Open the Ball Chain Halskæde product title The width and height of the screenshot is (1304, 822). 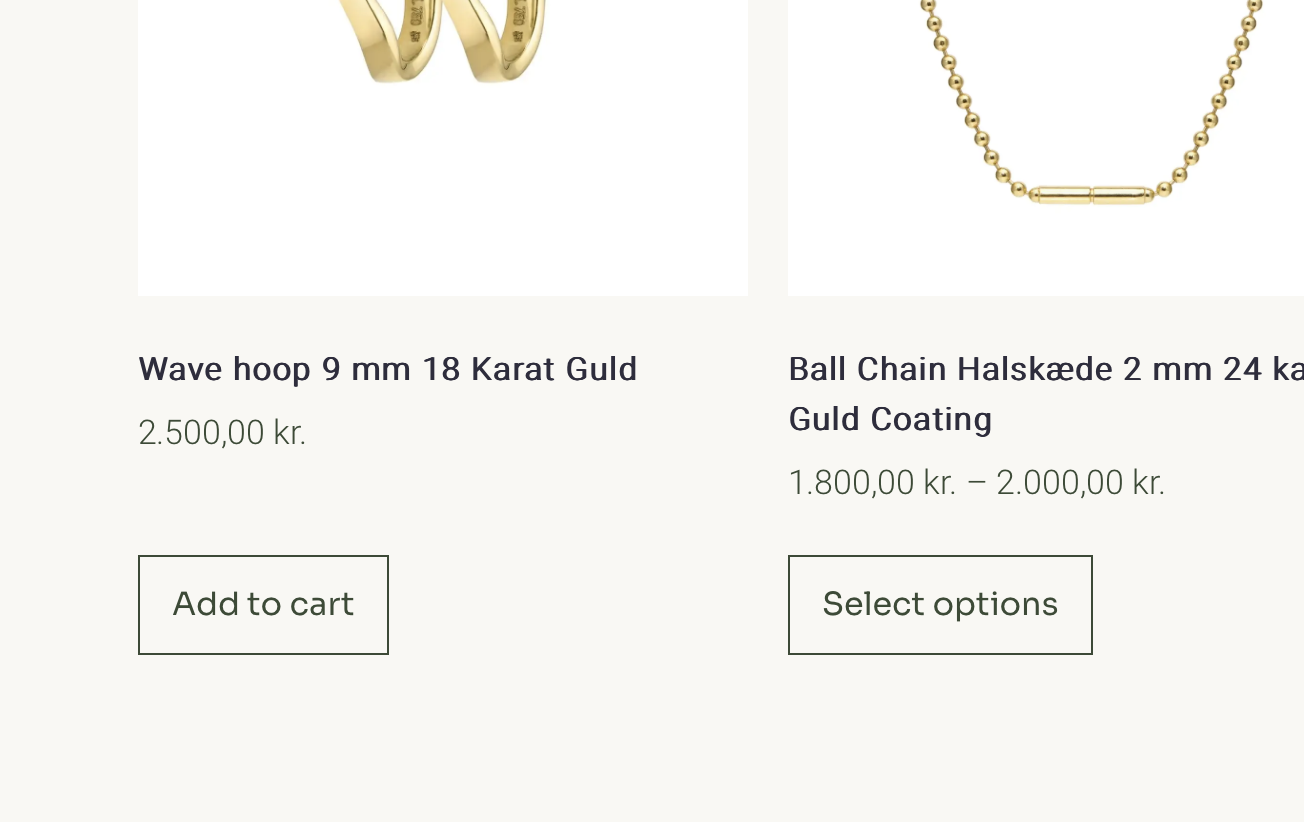point(1045,370)
